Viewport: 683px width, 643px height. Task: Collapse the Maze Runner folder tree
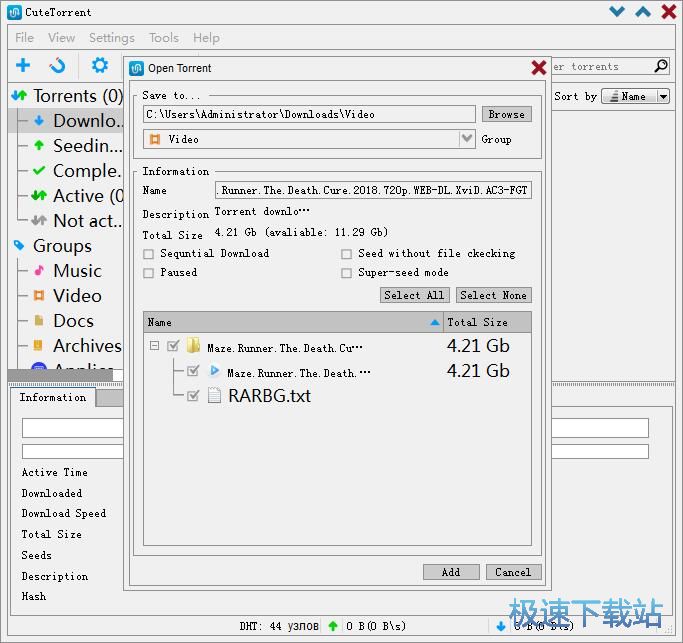(x=155, y=347)
